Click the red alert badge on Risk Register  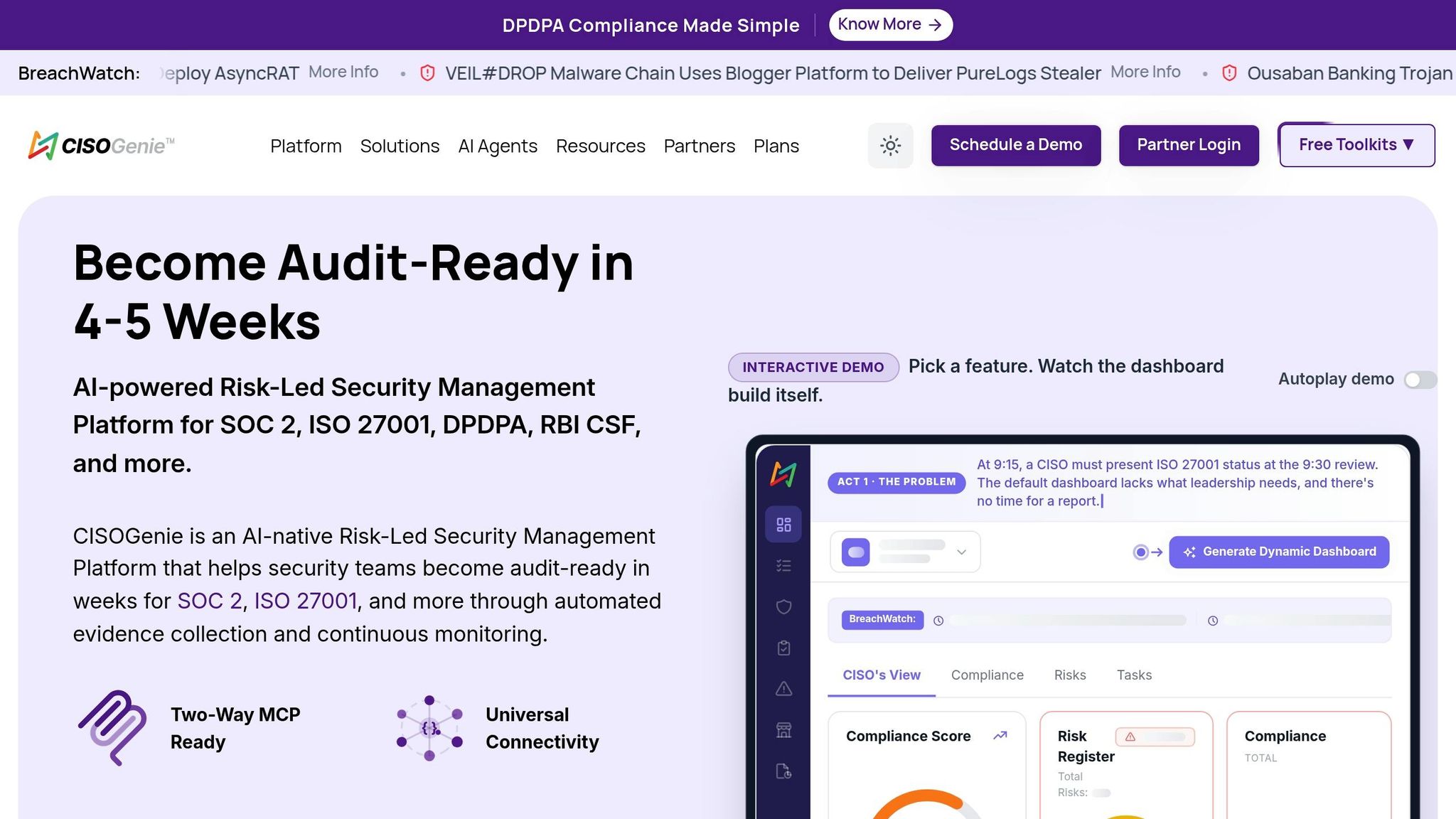pos(1155,737)
